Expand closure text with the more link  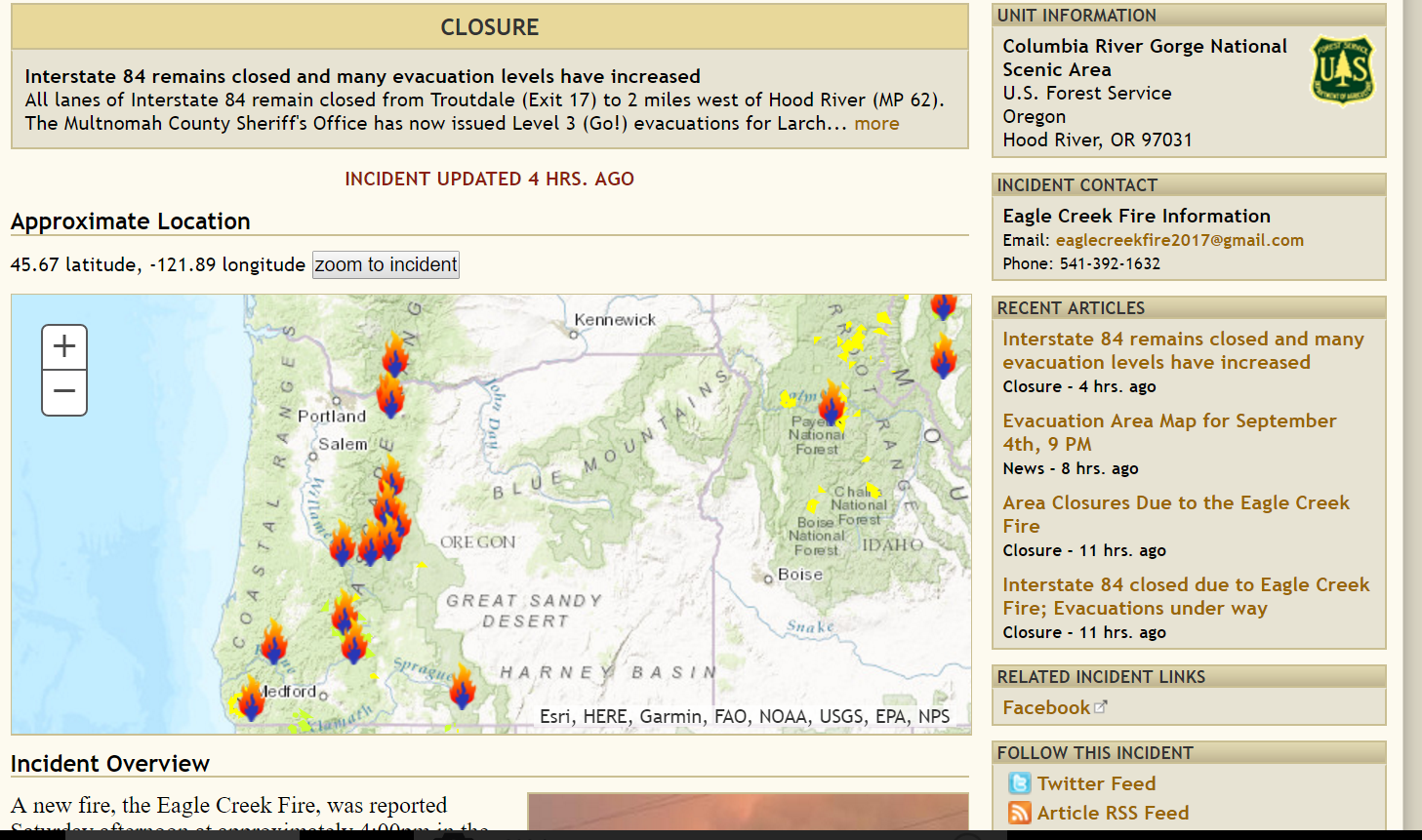point(876,124)
